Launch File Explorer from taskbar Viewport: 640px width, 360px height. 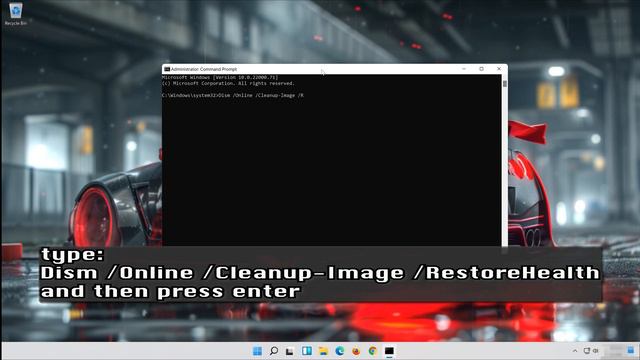323,351
